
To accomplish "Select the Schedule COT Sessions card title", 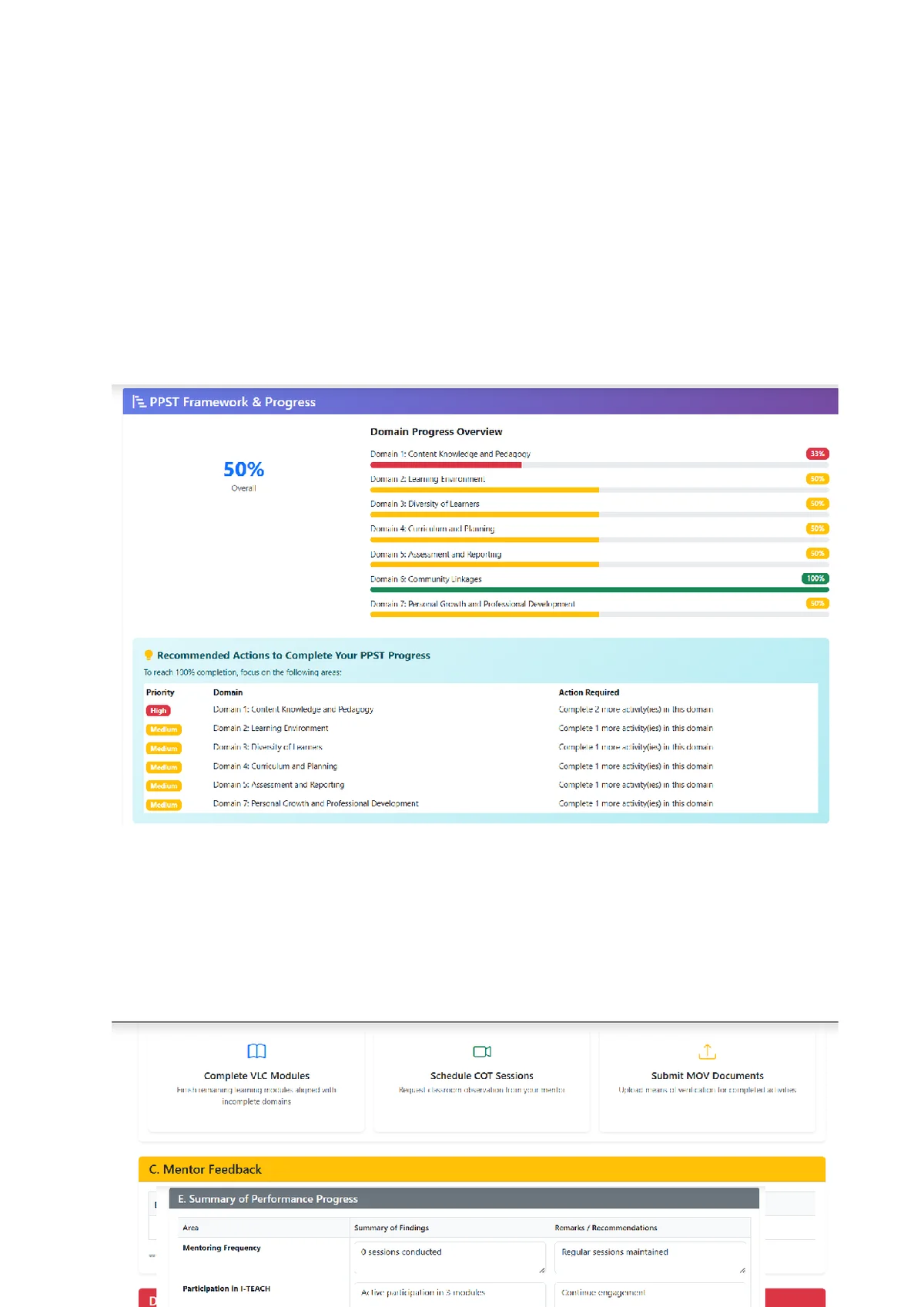I will click(x=482, y=1076).
